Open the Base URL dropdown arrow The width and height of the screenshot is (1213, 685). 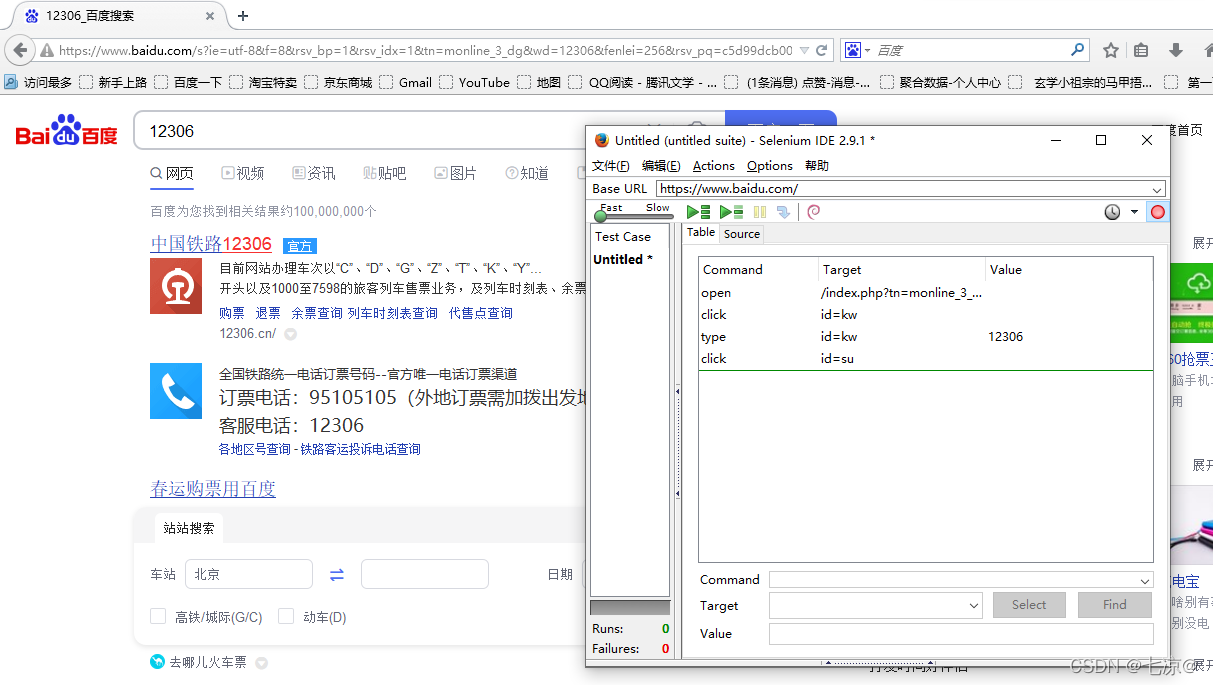(x=1157, y=189)
